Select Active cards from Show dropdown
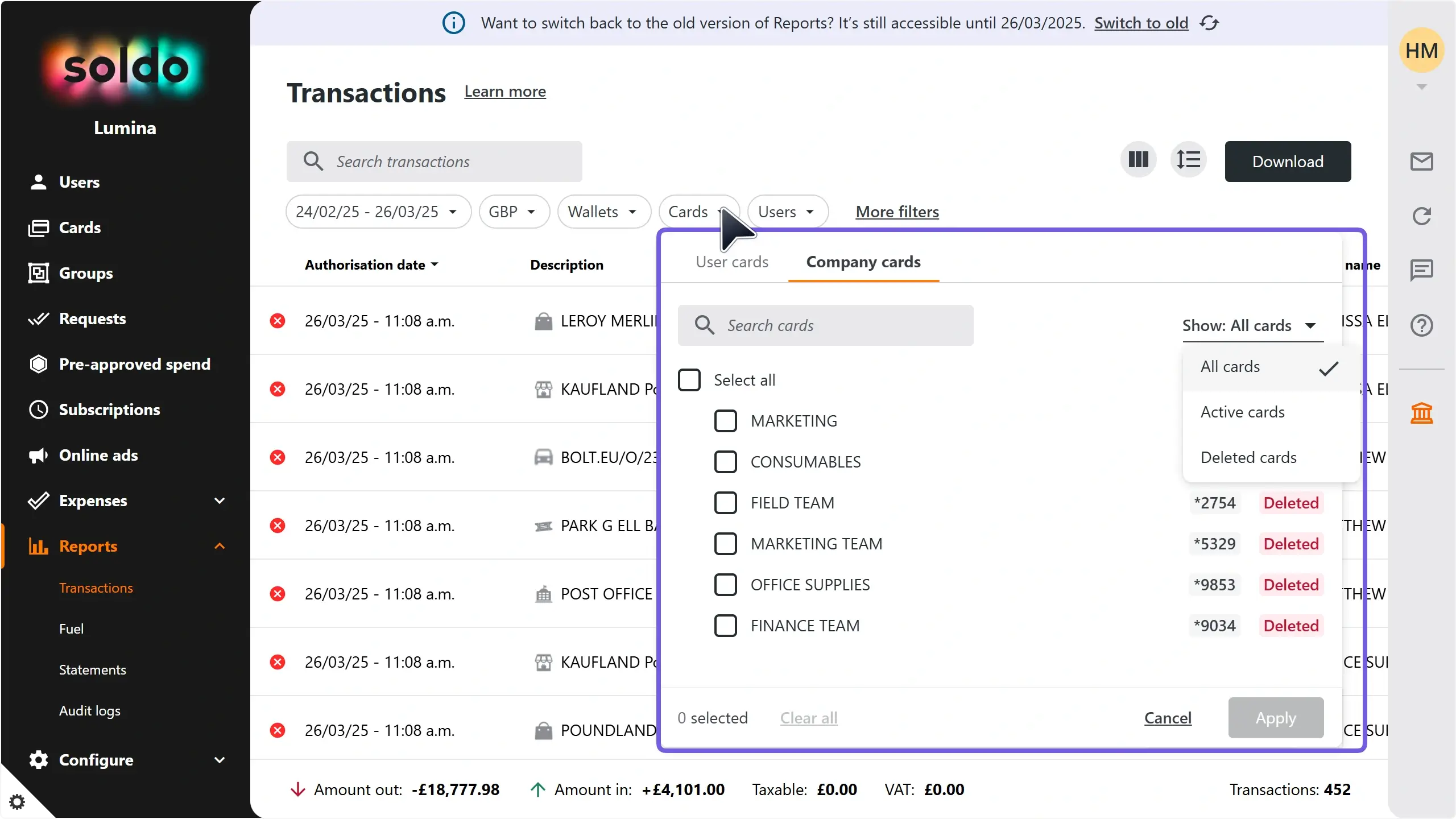The height and width of the screenshot is (819, 1456). tap(1243, 411)
